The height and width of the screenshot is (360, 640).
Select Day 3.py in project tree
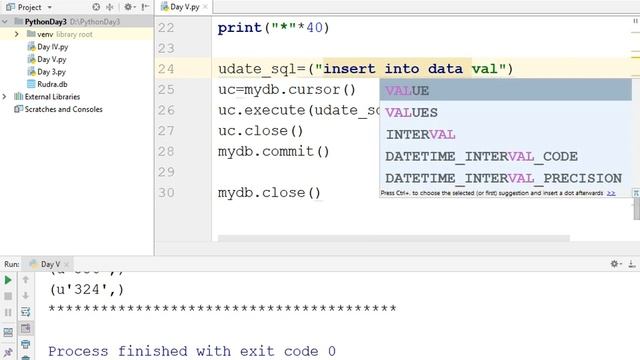(x=51, y=72)
